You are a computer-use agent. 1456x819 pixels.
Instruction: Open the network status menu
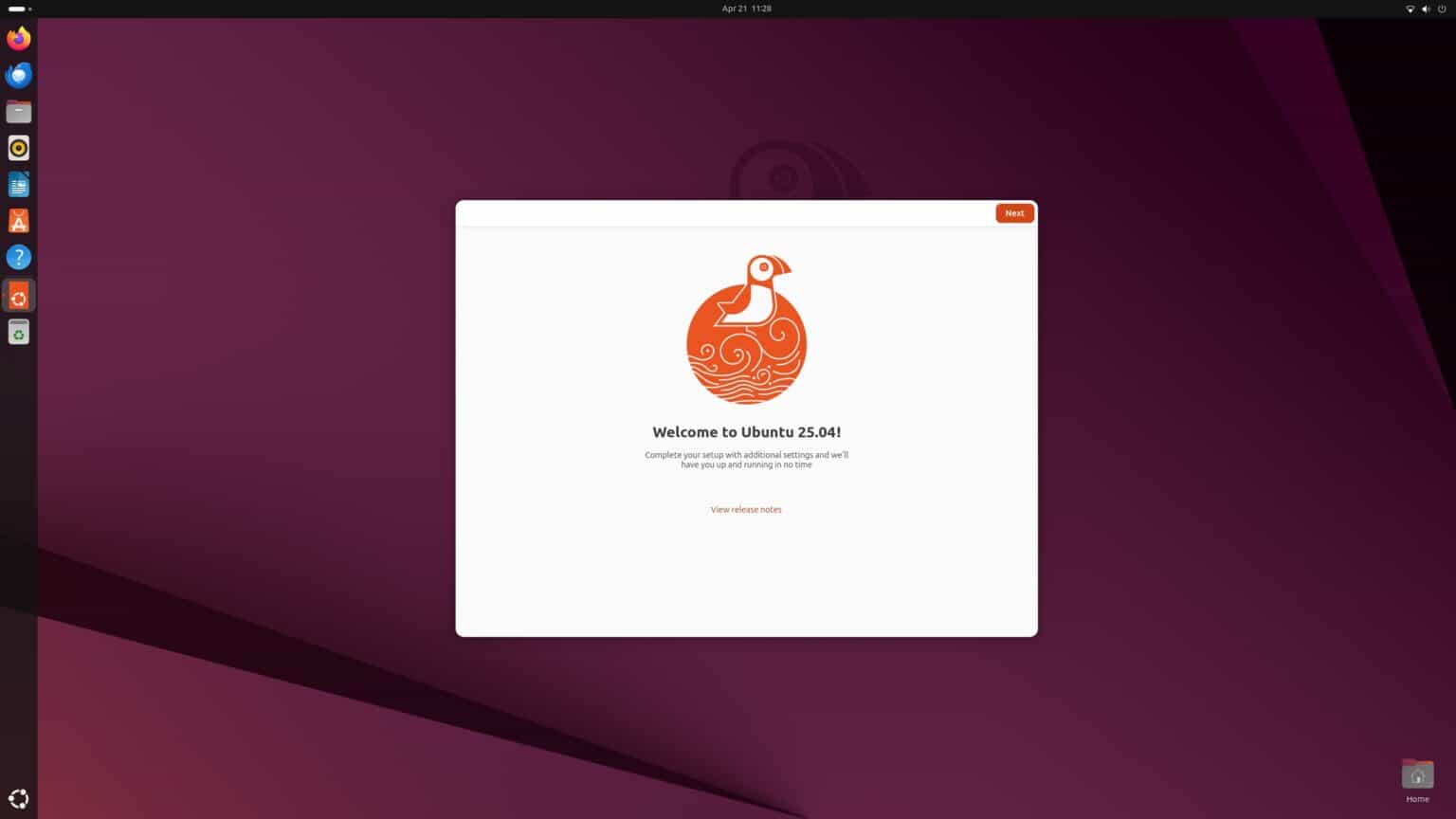coord(1410,9)
